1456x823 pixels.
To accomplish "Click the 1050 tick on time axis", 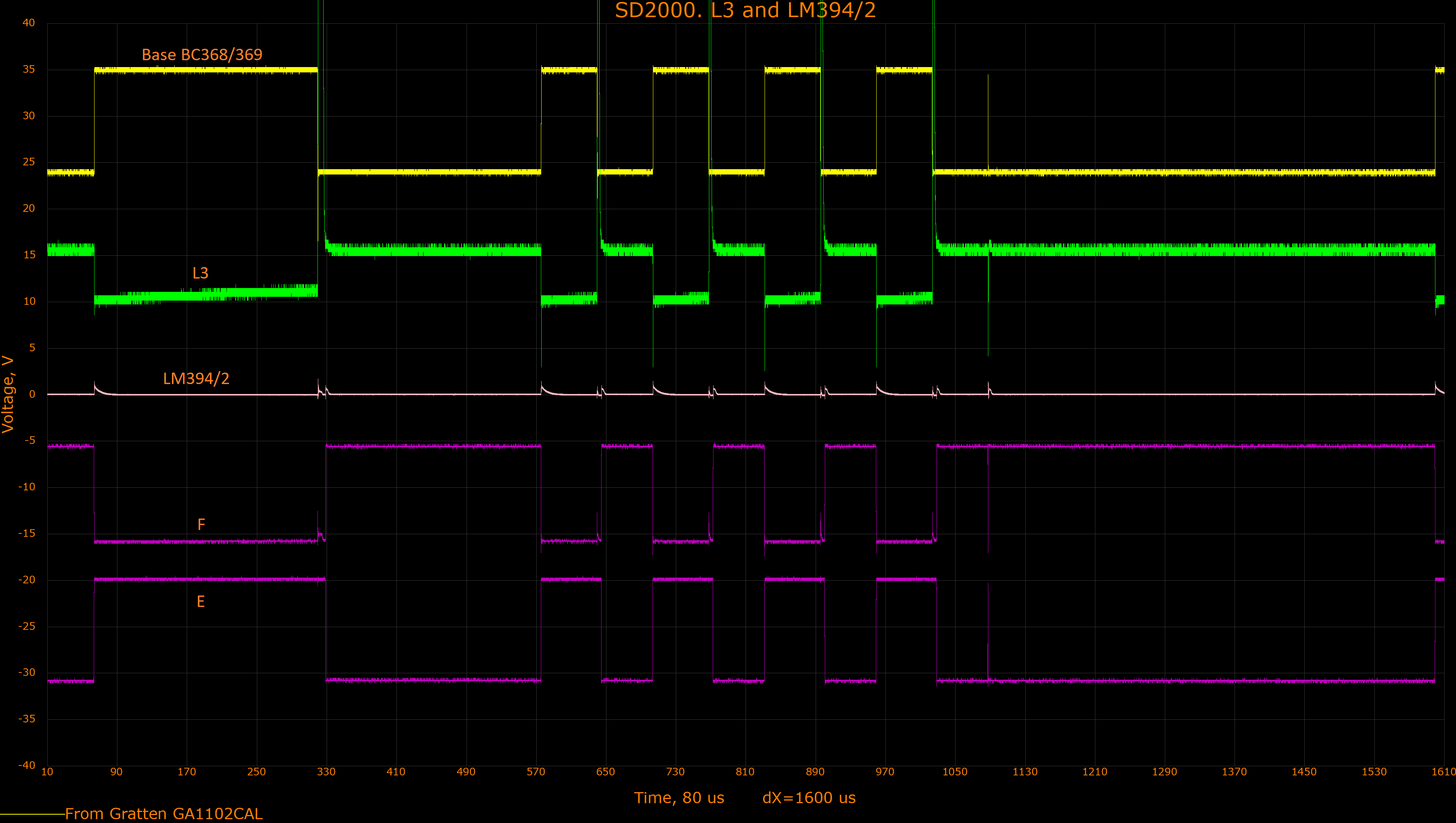I will [x=954, y=772].
